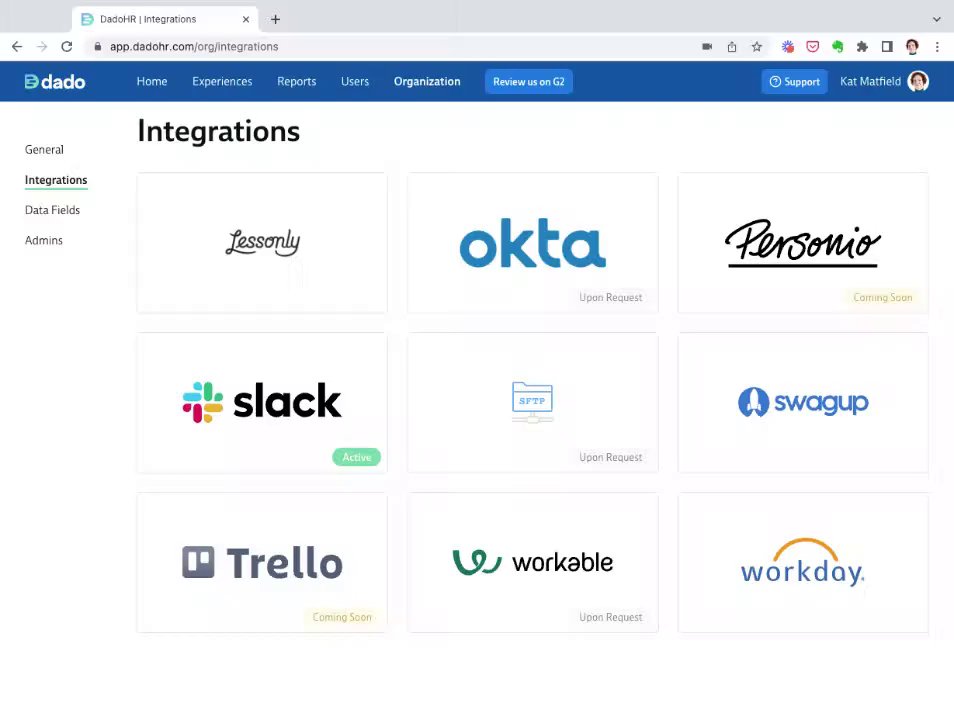Click Upon Request label on Workable card
The width and height of the screenshot is (954, 720).
coord(610,617)
